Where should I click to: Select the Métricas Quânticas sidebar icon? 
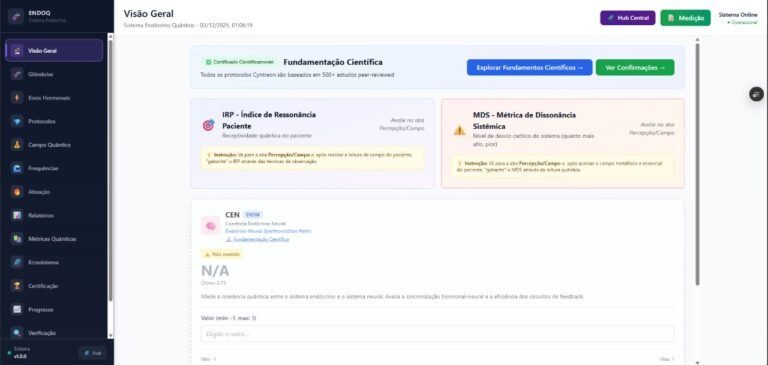(17, 239)
